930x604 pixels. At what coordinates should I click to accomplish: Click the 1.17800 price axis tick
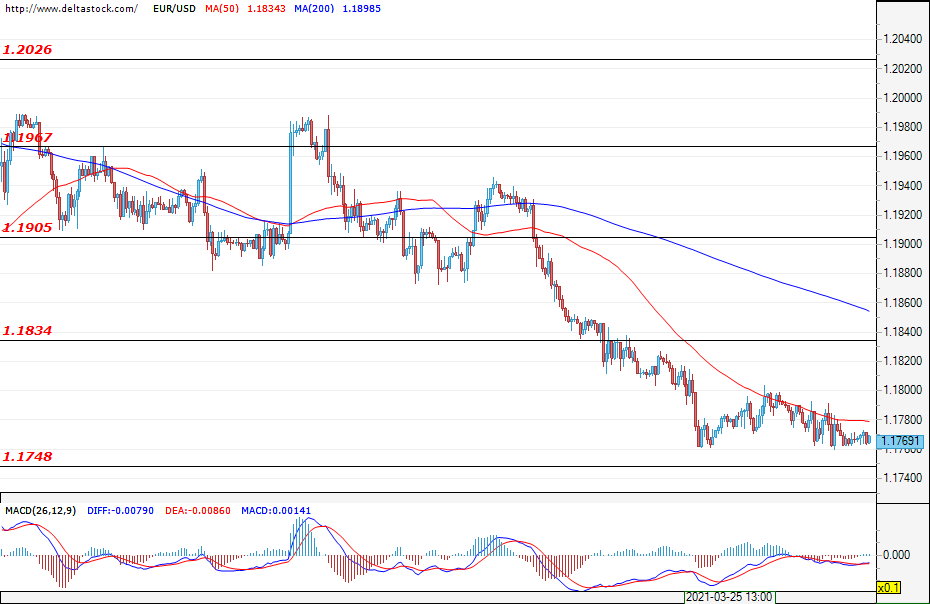(902, 419)
